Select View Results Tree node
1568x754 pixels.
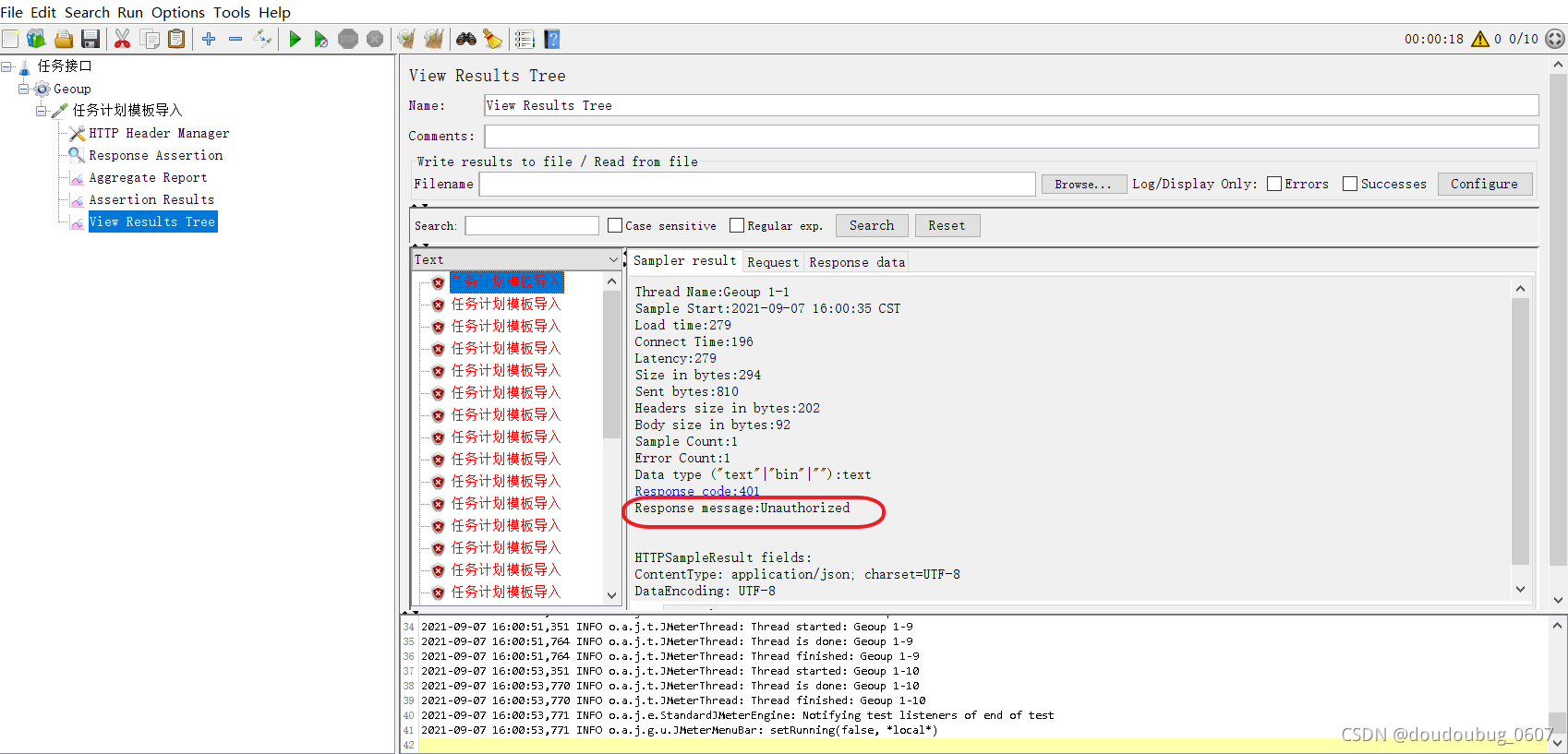pyautogui.click(x=152, y=221)
